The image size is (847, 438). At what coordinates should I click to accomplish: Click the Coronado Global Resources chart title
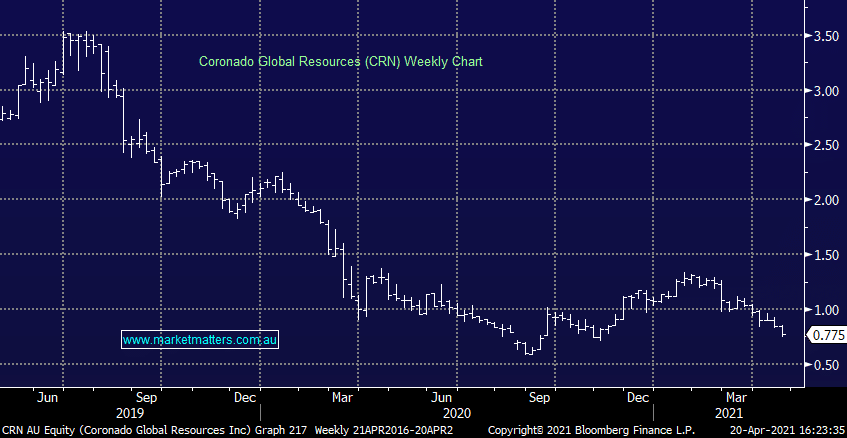339,62
